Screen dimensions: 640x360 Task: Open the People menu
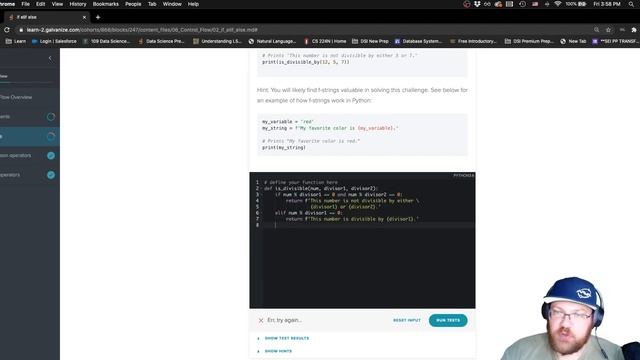(133, 4)
